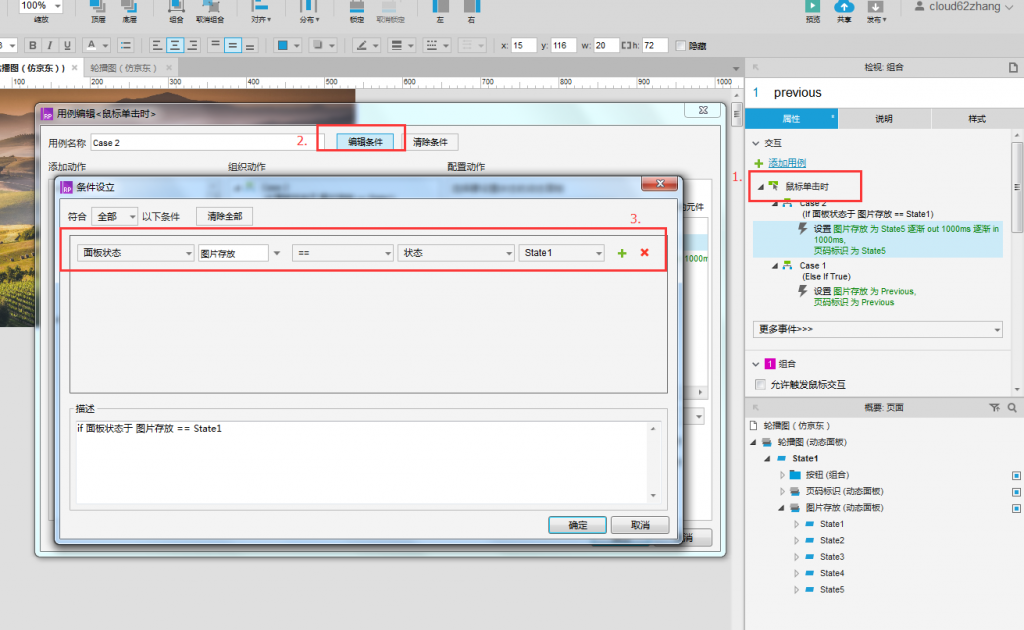
Task: Set vertical text alignment to top
Action: (215, 45)
